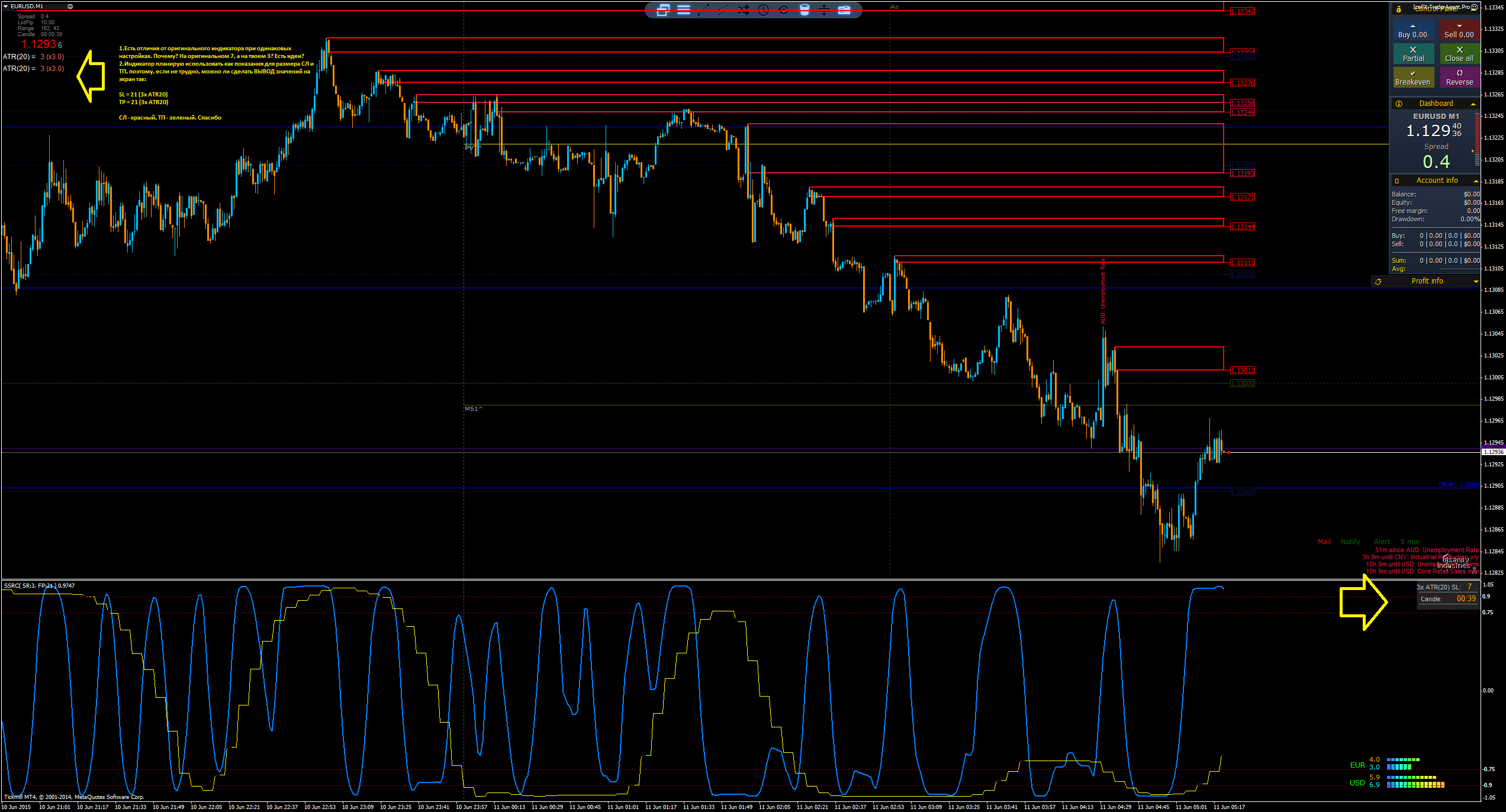The width and height of the screenshot is (1506, 812).
Task: Click the Close all button
Action: (x=1459, y=54)
